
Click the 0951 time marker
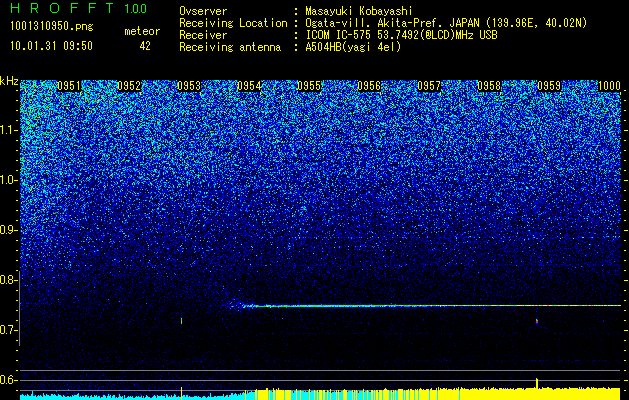69,86
